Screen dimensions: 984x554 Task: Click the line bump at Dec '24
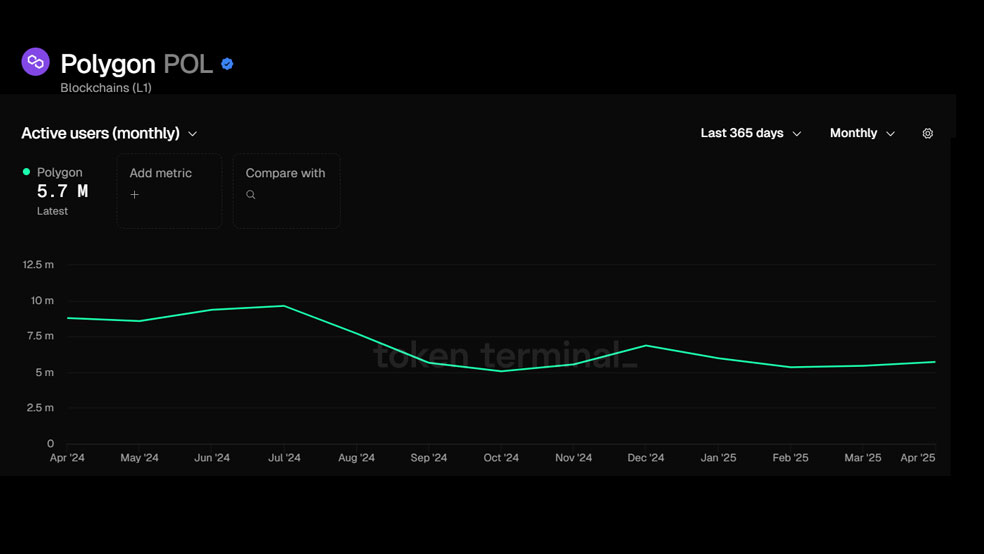click(646, 346)
